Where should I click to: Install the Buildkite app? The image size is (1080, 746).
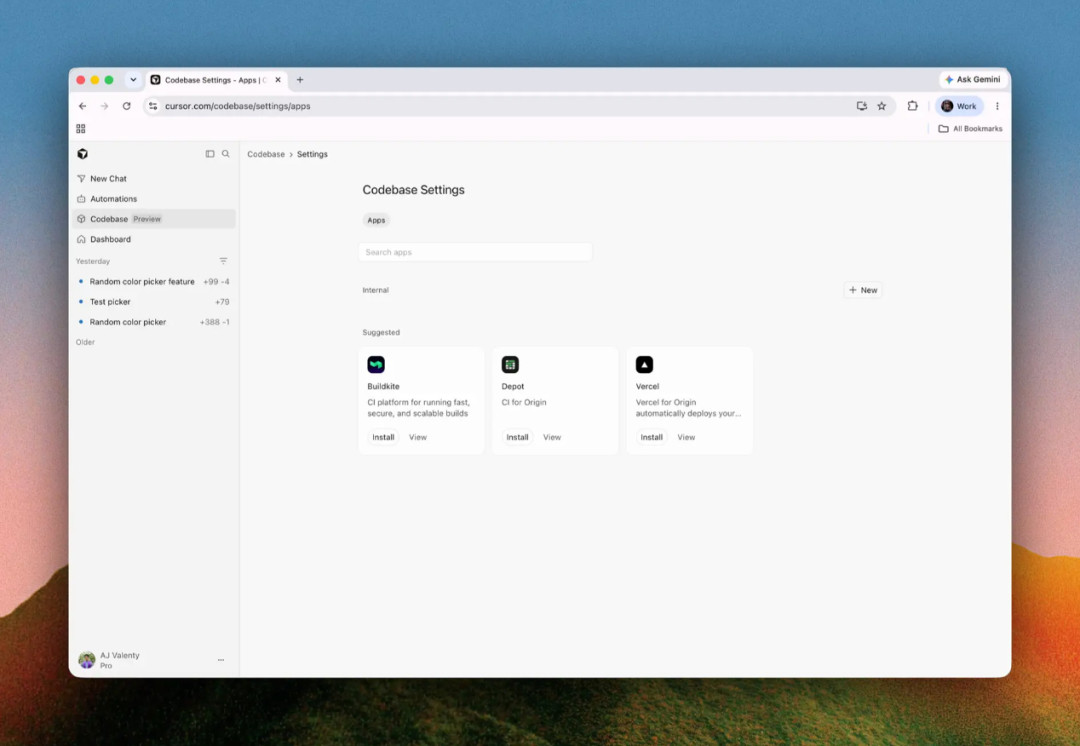(383, 437)
